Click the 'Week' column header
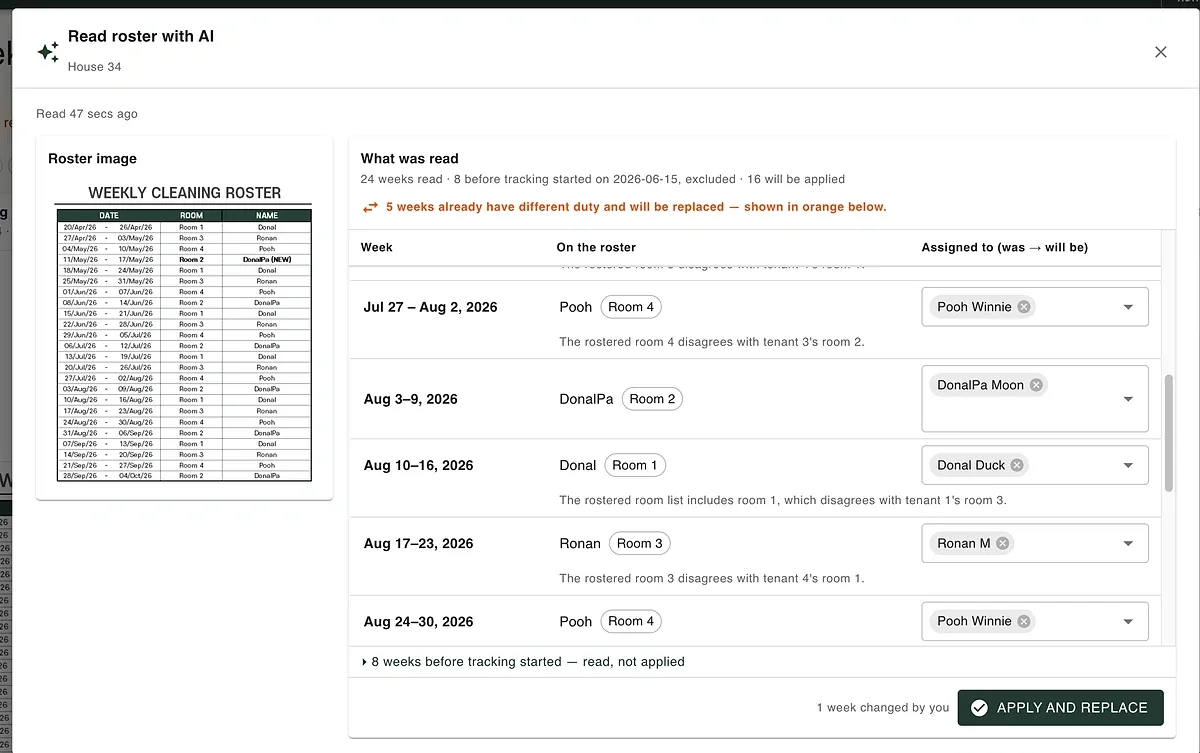Screen dimensions: 1200x753 point(377,247)
